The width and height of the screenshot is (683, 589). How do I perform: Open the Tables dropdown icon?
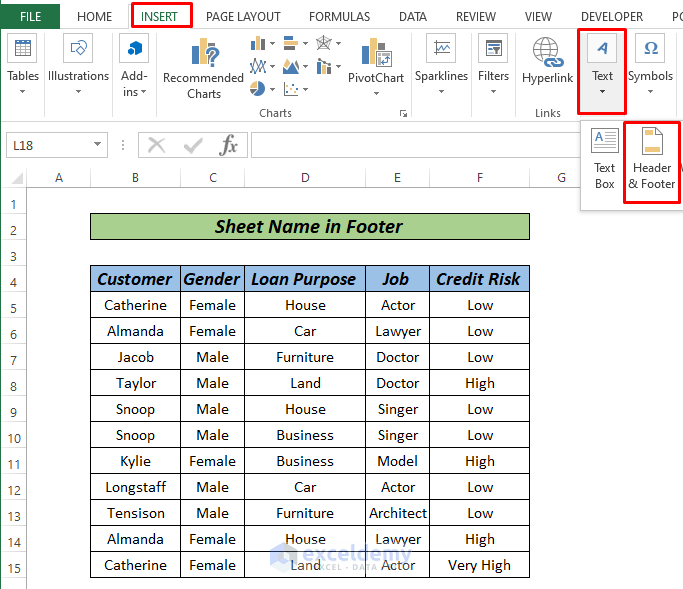click(x=23, y=48)
